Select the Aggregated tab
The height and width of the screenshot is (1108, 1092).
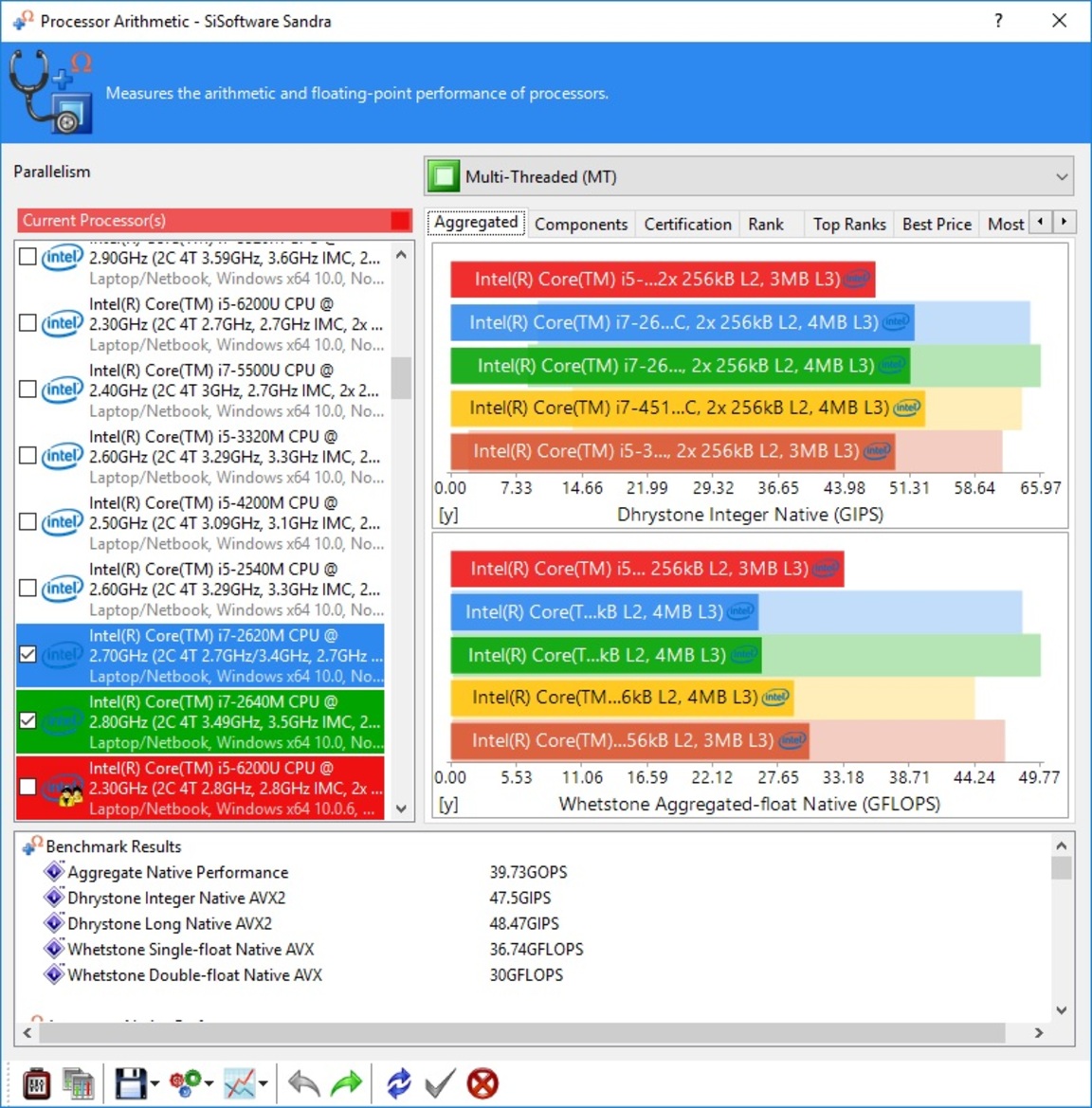(477, 223)
